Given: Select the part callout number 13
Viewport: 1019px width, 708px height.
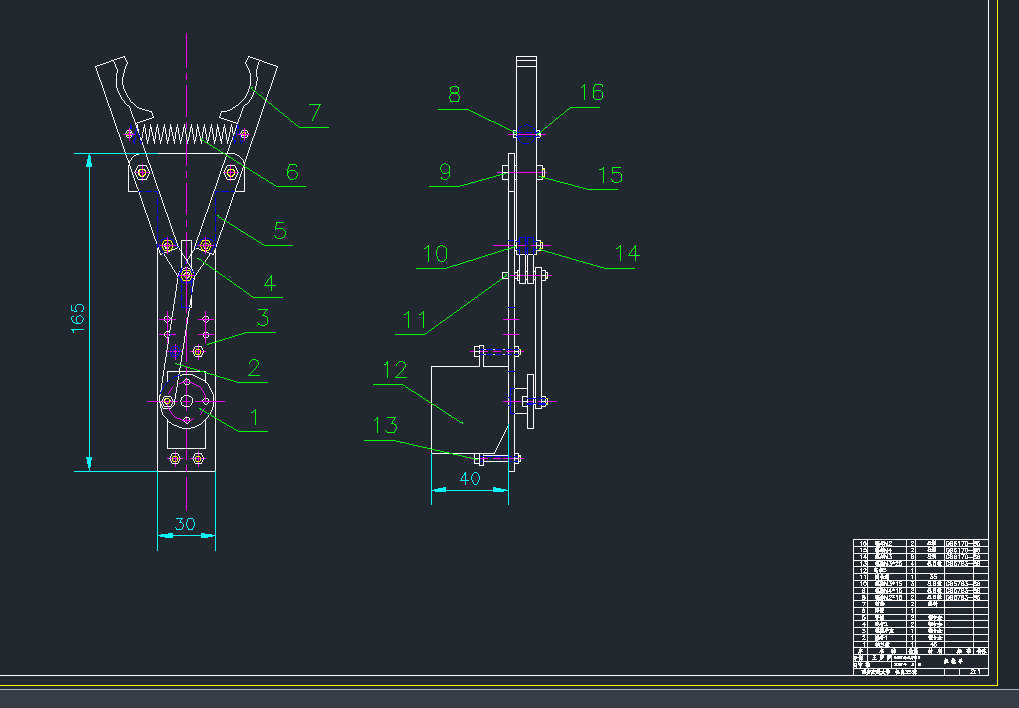Looking at the screenshot, I should pos(385,426).
